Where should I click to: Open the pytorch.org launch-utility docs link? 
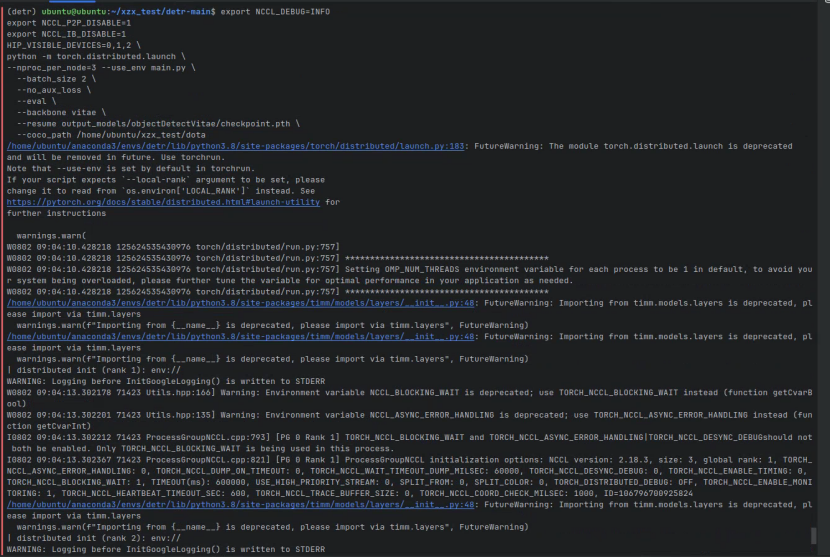pos(163,202)
